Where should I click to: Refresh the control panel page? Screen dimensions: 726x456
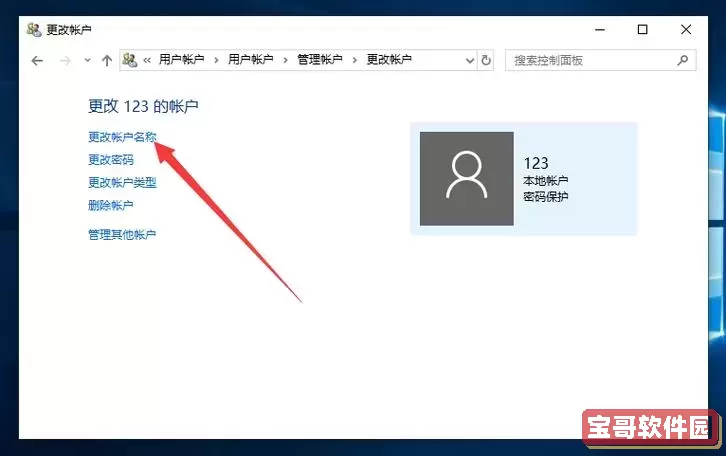click(x=486, y=60)
